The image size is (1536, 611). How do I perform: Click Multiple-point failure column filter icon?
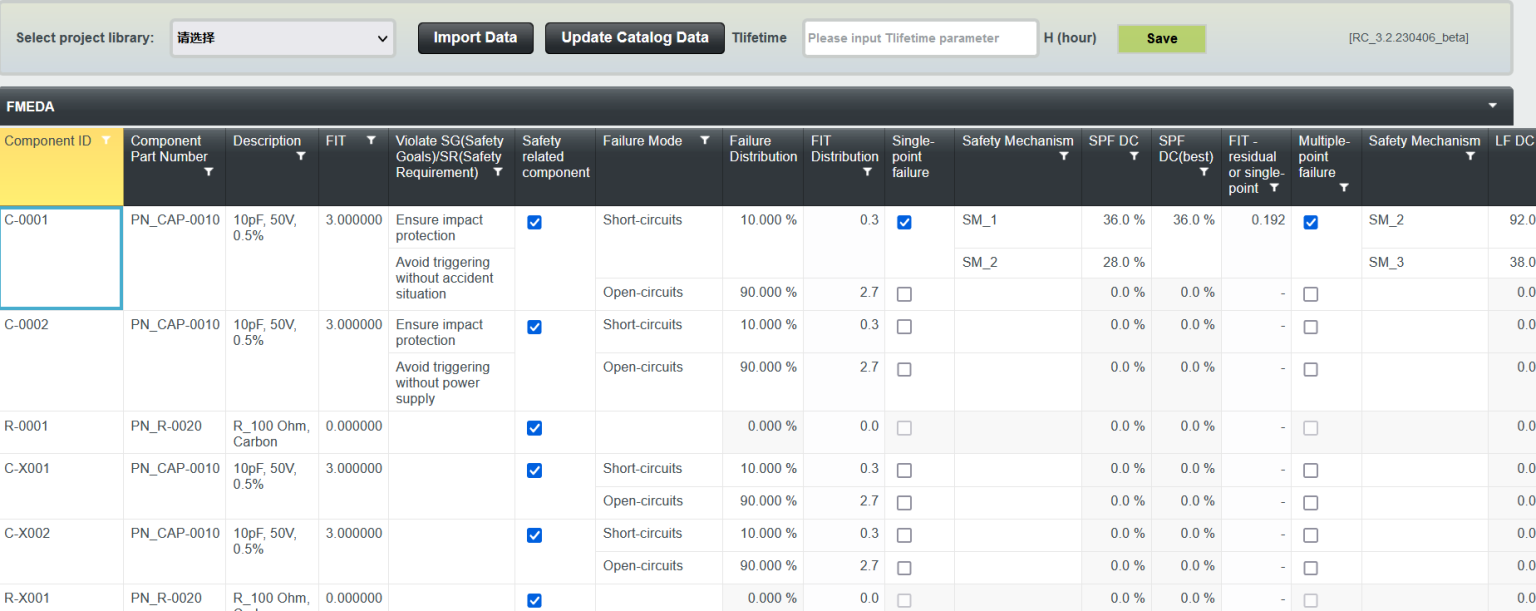click(x=1343, y=188)
